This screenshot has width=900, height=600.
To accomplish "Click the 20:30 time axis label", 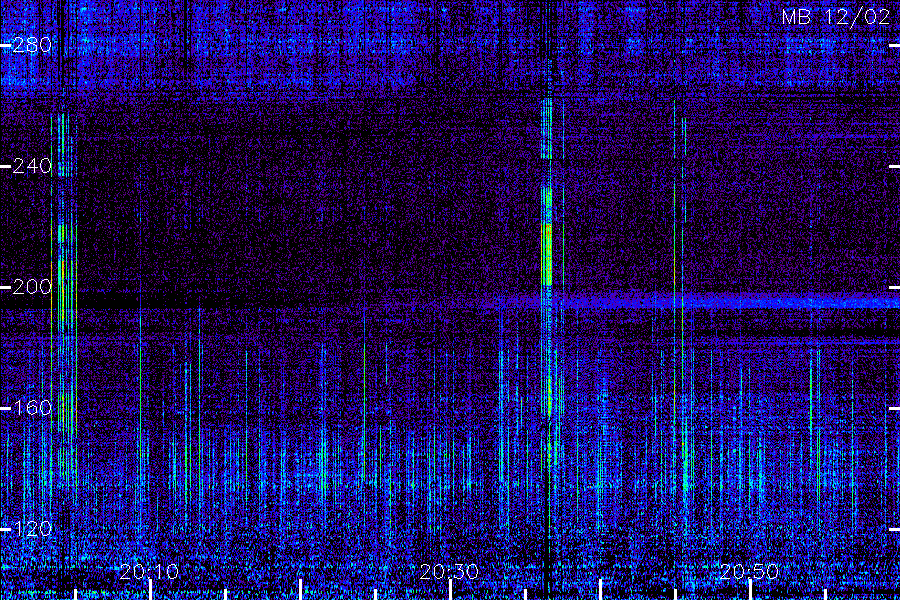I will point(449,572).
